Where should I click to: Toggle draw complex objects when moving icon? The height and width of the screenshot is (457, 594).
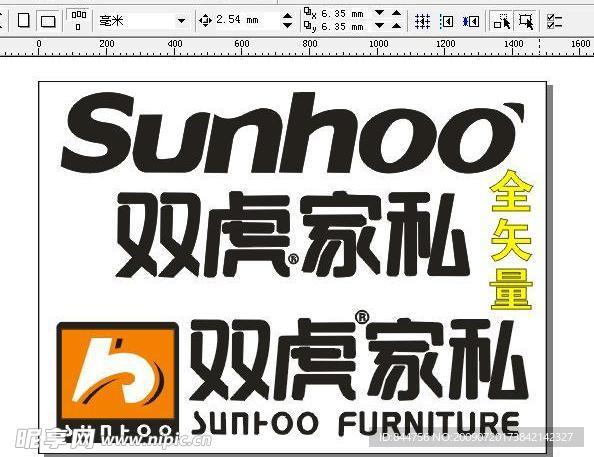pos(502,21)
